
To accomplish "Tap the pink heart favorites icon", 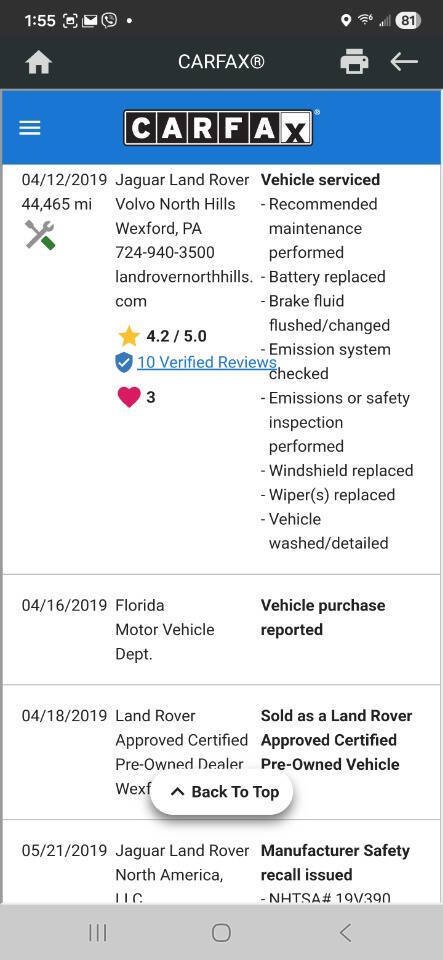I will [x=128, y=397].
